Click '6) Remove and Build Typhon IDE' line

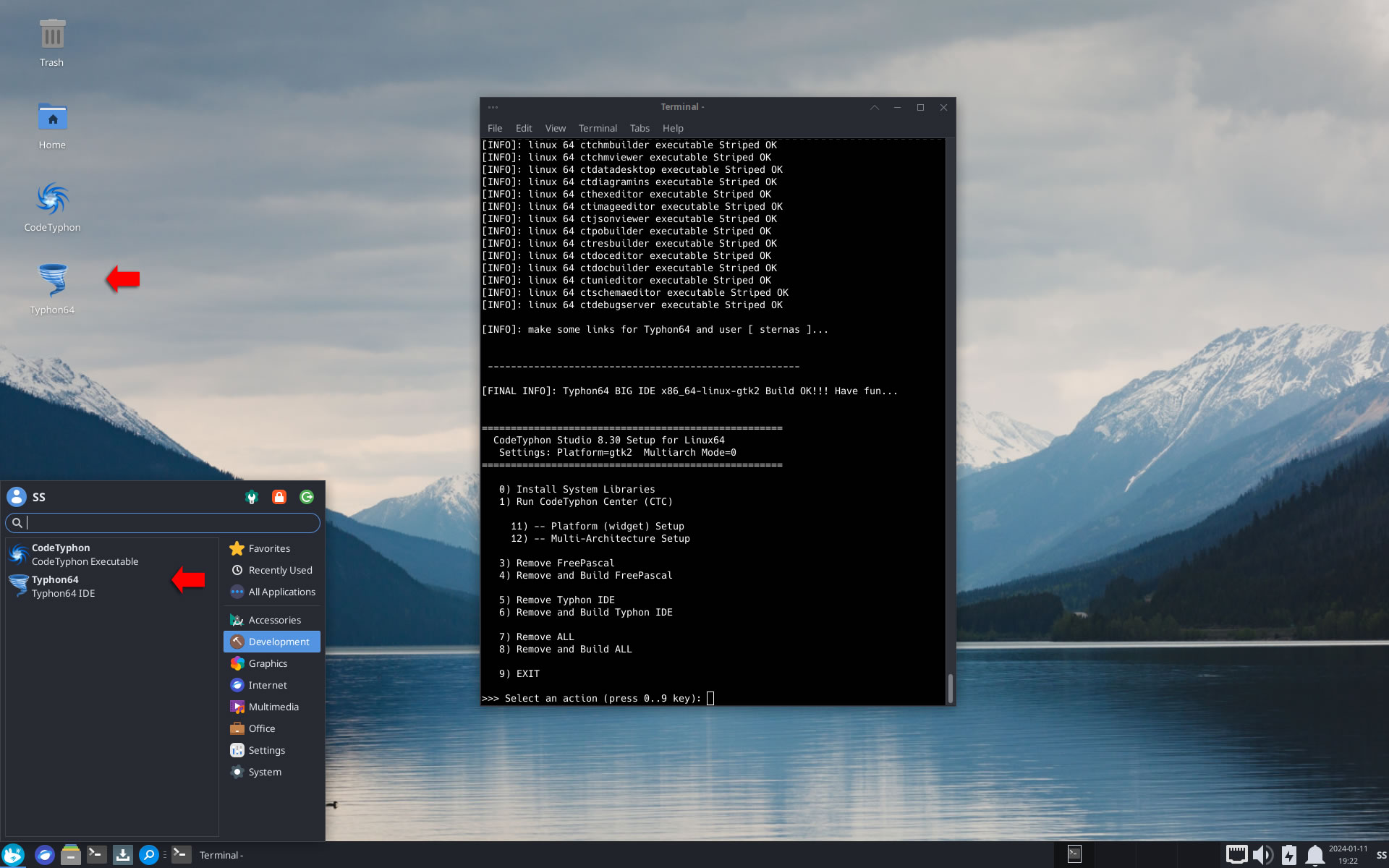(586, 612)
